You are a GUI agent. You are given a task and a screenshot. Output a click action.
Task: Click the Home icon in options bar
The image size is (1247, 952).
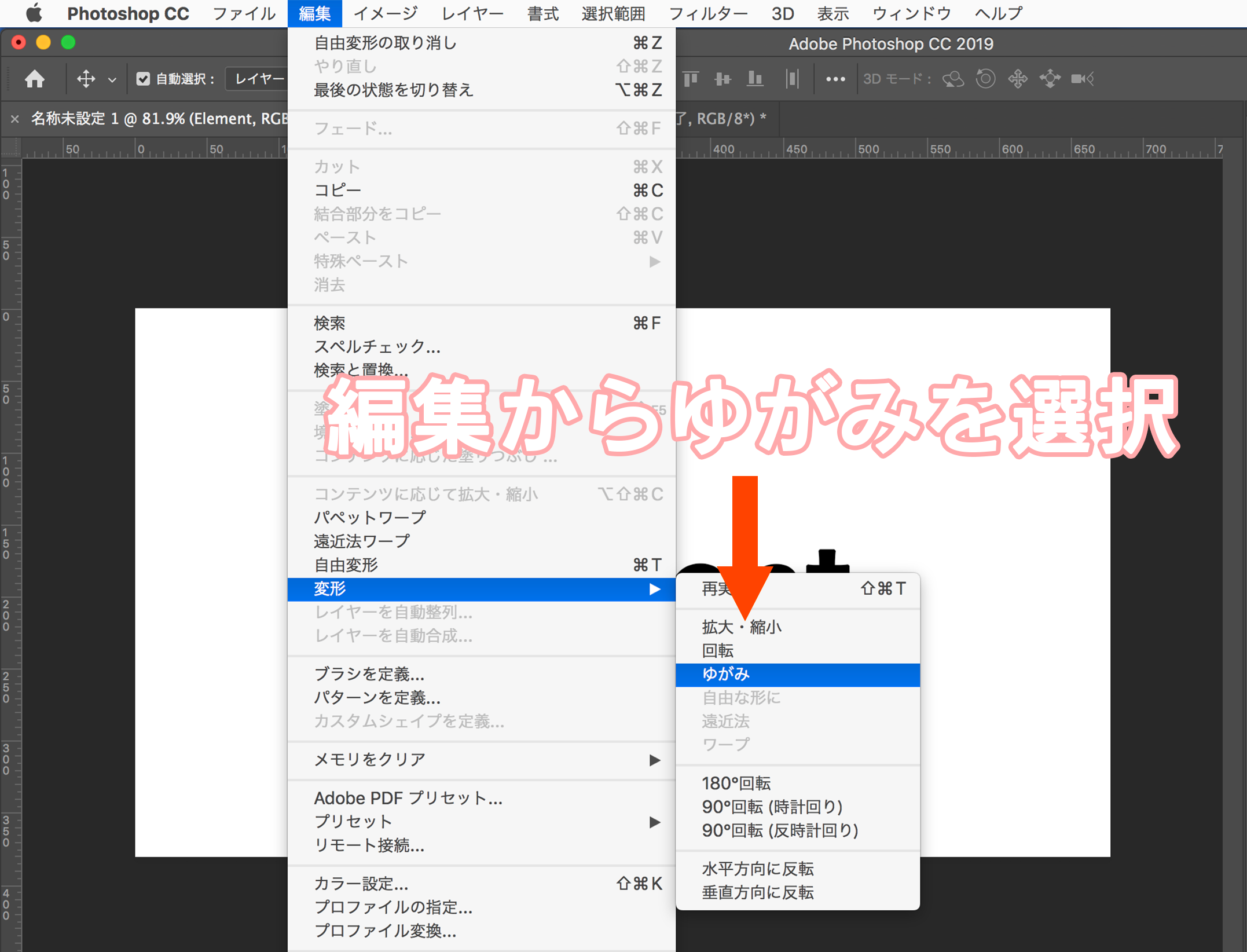[35, 79]
